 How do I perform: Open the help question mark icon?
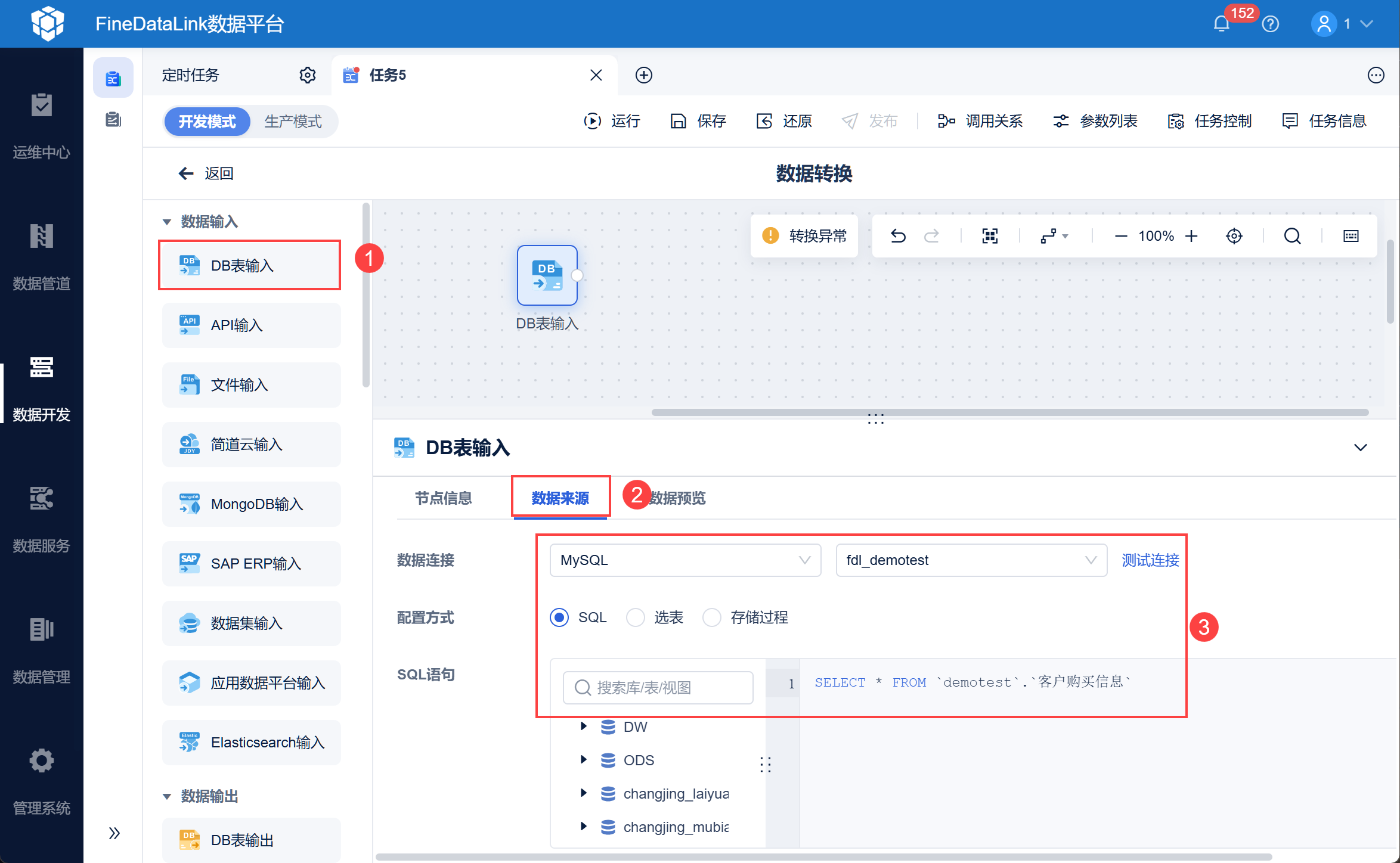click(x=1271, y=24)
